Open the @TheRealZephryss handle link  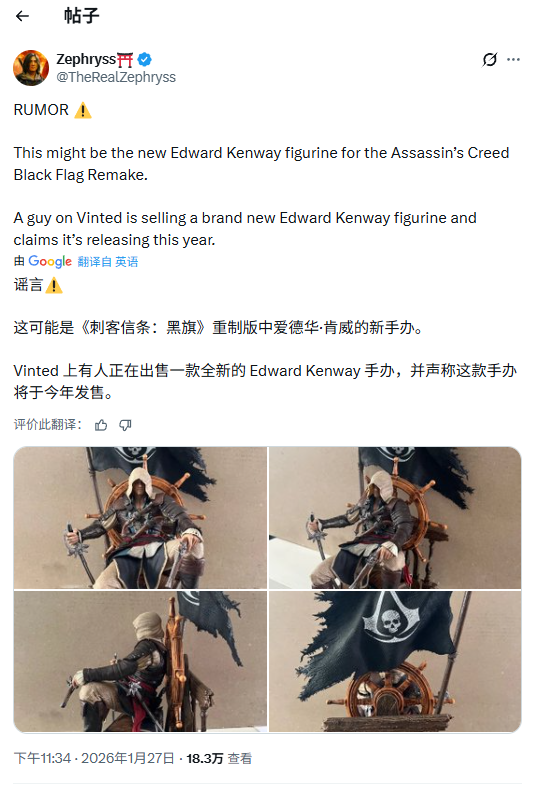coord(116,77)
